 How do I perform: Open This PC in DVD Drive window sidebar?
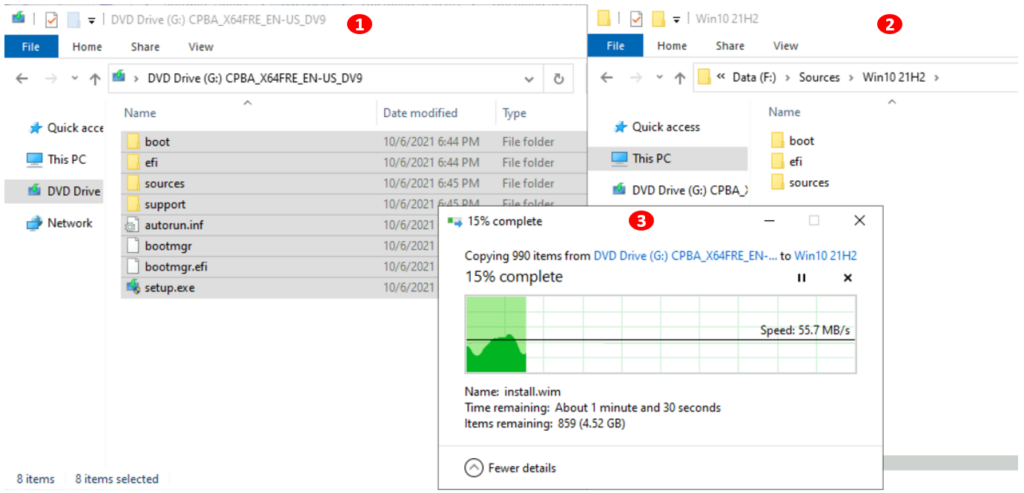click(x=57, y=159)
